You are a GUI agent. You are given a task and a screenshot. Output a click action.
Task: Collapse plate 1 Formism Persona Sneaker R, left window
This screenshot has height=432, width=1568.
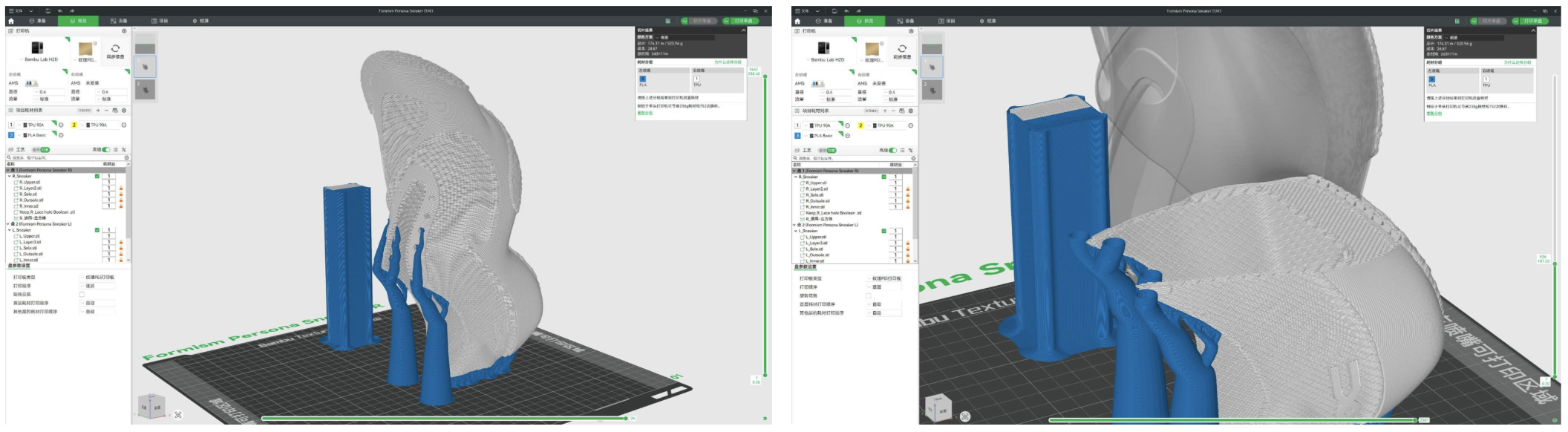pyautogui.click(x=8, y=170)
